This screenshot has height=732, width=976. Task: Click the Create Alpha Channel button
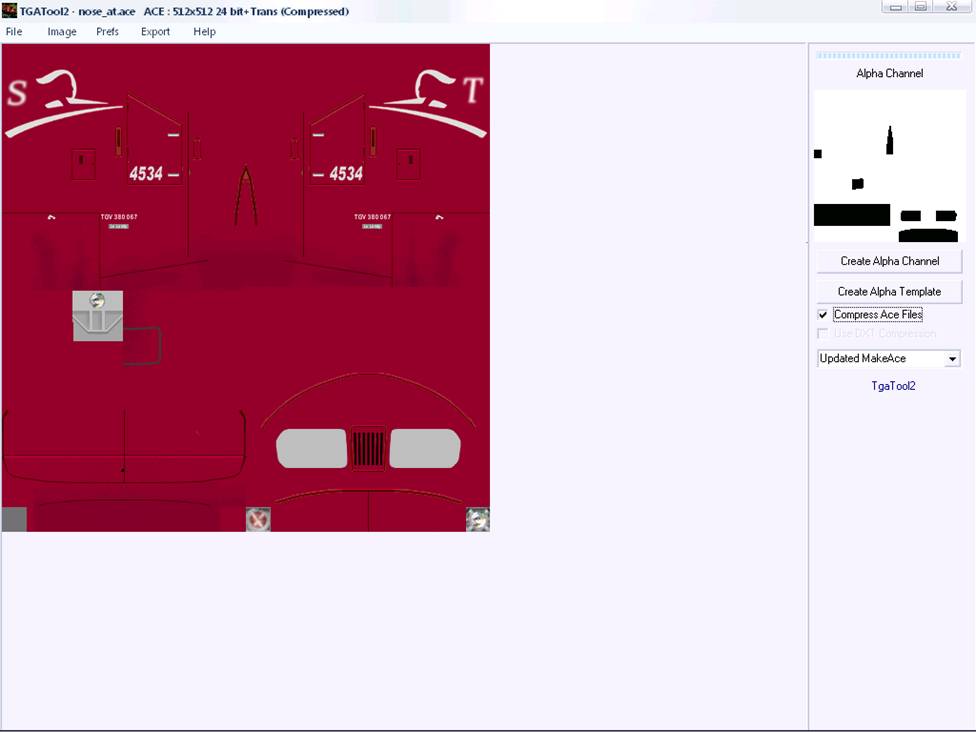coord(889,261)
